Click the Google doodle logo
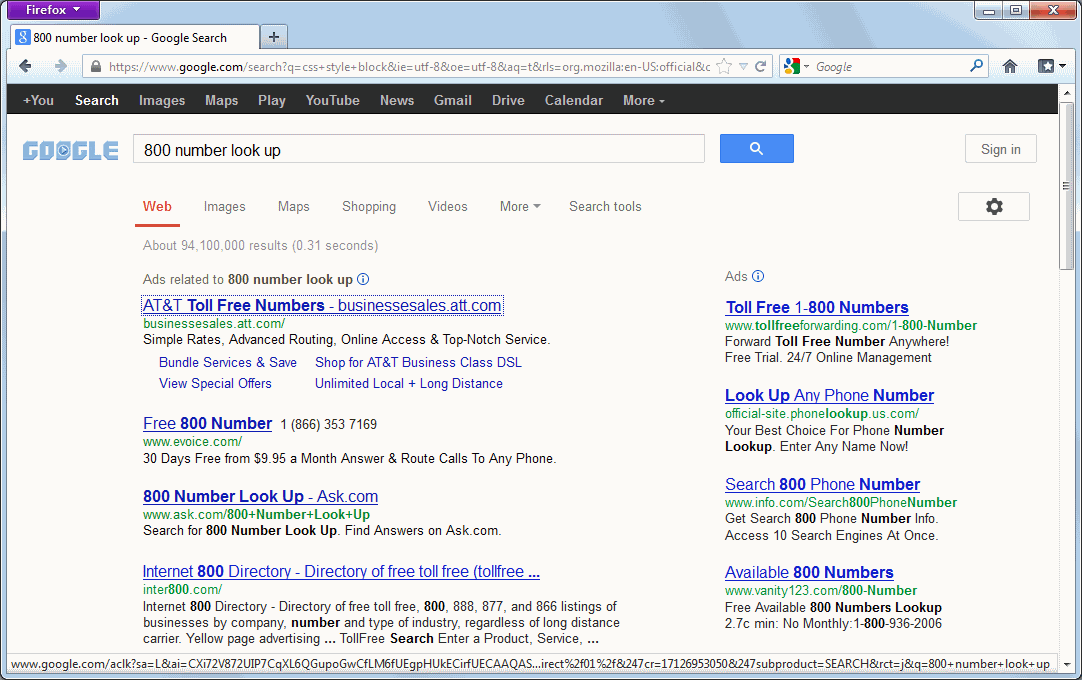Viewport: 1082px width, 680px height. tap(70, 150)
